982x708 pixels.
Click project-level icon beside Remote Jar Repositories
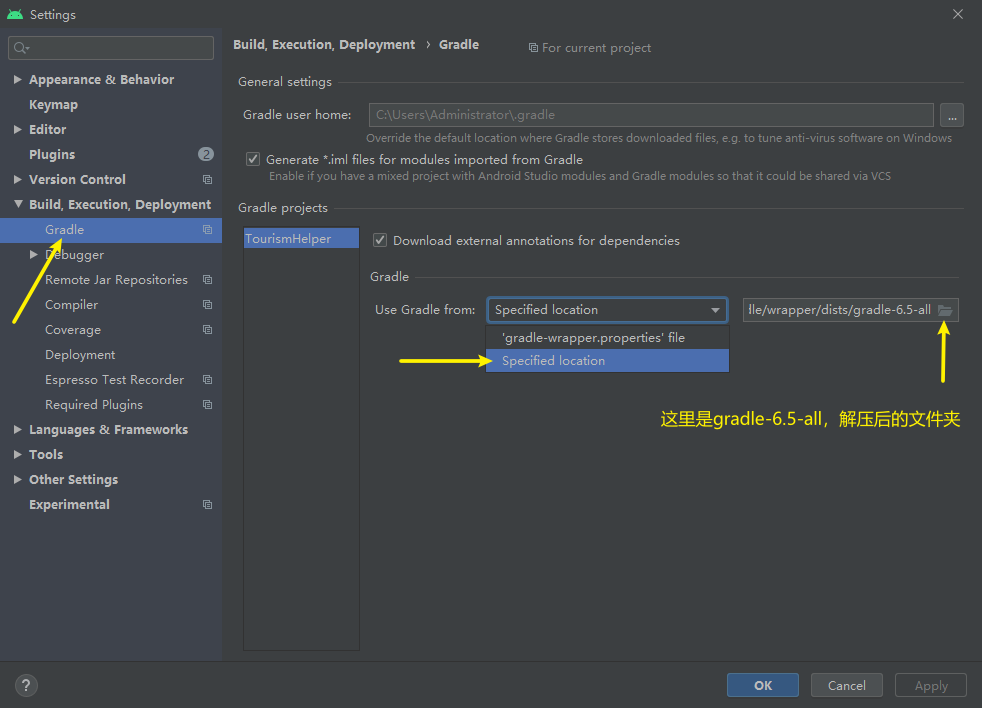[x=207, y=280]
